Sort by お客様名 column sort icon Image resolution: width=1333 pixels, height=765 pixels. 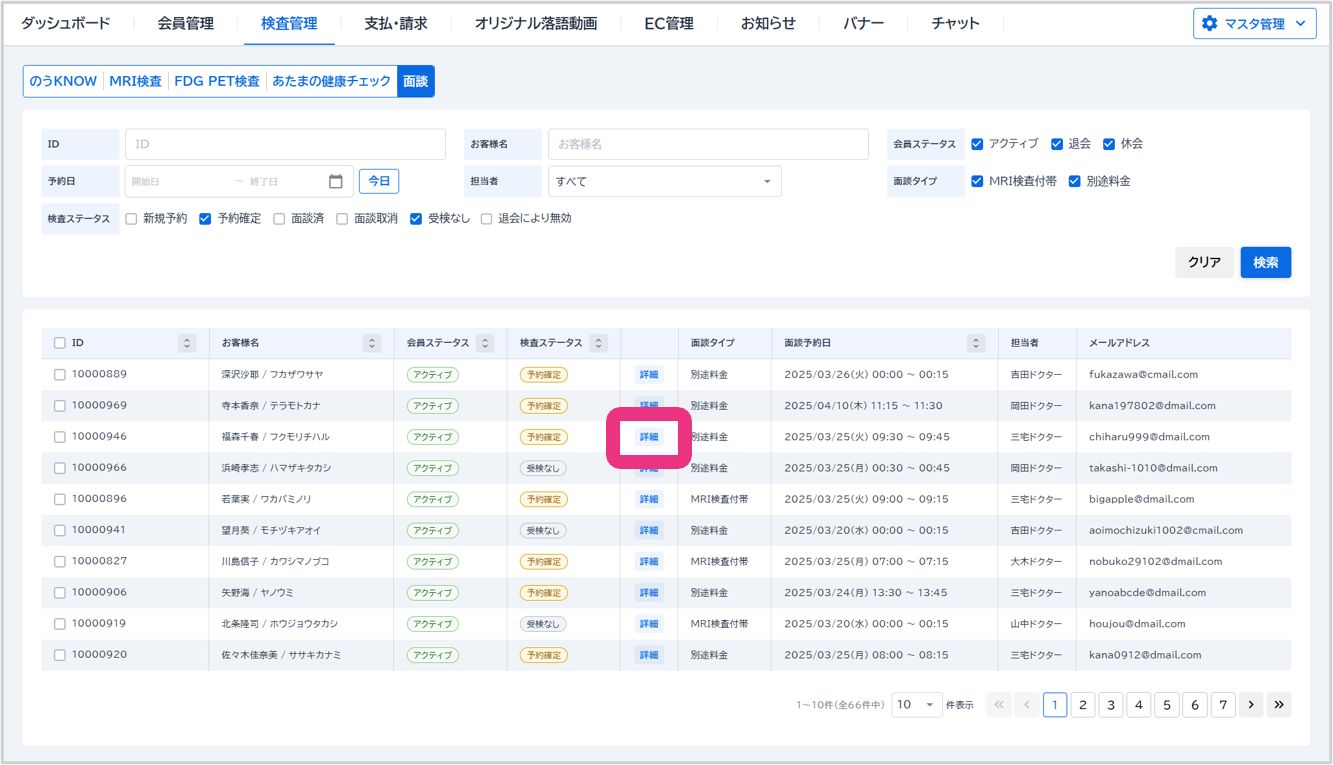pos(372,343)
